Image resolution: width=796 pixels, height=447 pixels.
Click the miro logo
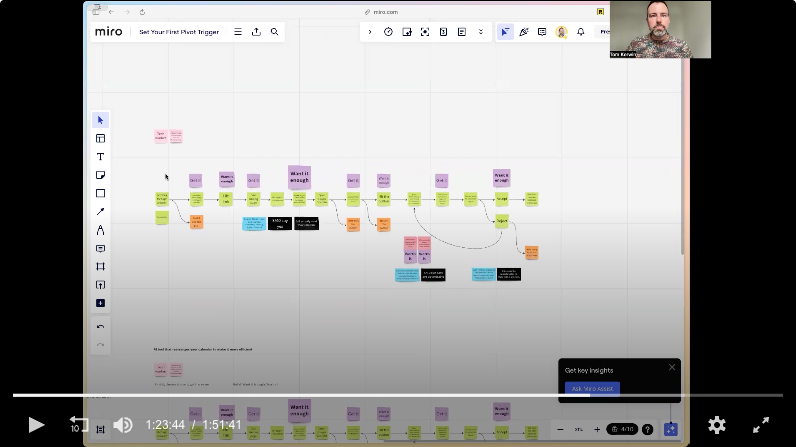(108, 31)
